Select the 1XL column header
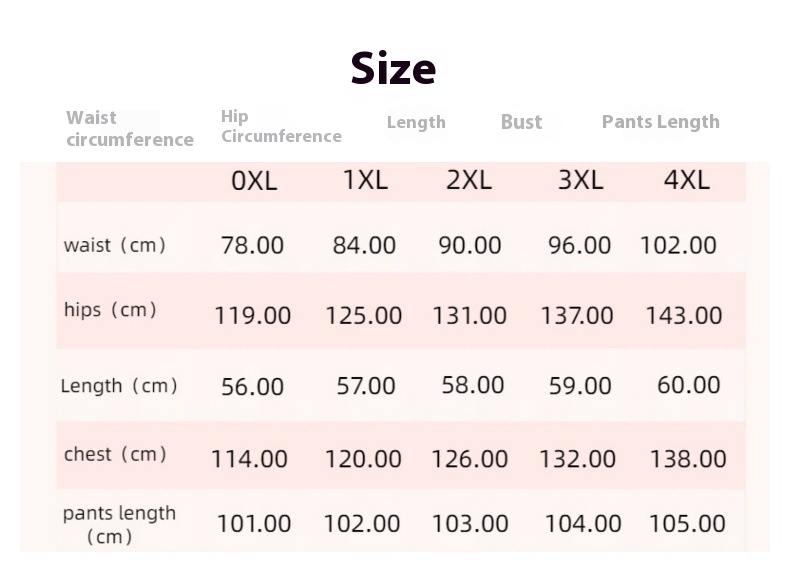The image size is (790, 572). point(365,180)
